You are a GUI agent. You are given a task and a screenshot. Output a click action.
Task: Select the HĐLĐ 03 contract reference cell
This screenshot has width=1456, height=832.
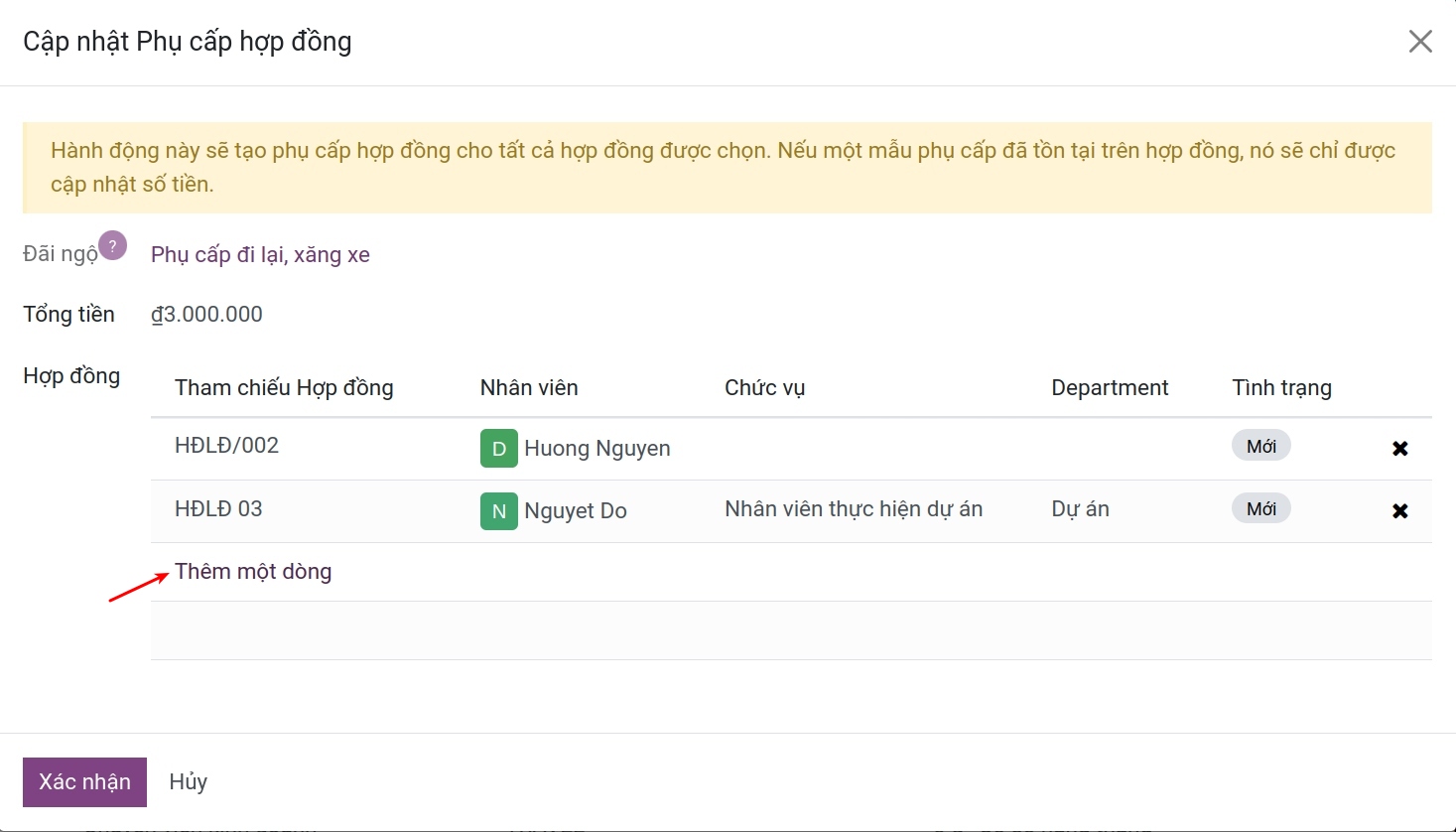point(218,509)
